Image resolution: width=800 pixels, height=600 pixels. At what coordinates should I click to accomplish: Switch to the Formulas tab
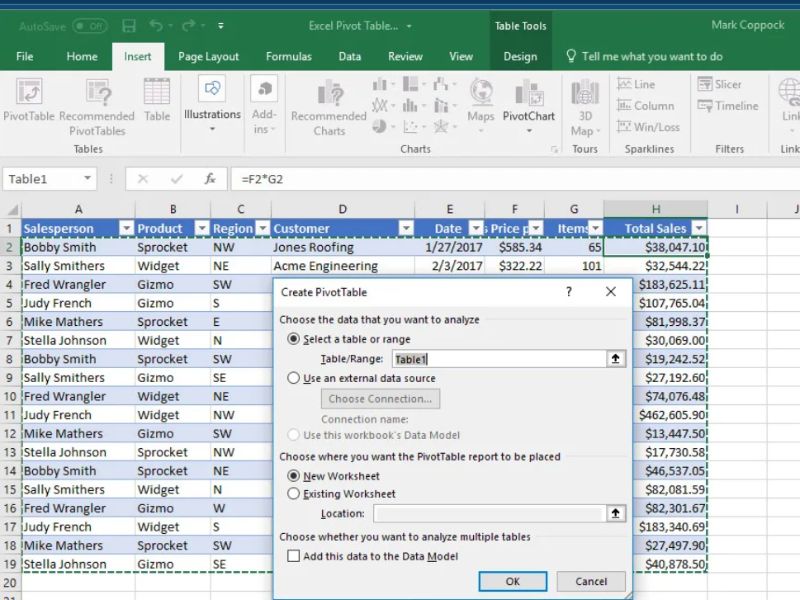[x=288, y=57]
